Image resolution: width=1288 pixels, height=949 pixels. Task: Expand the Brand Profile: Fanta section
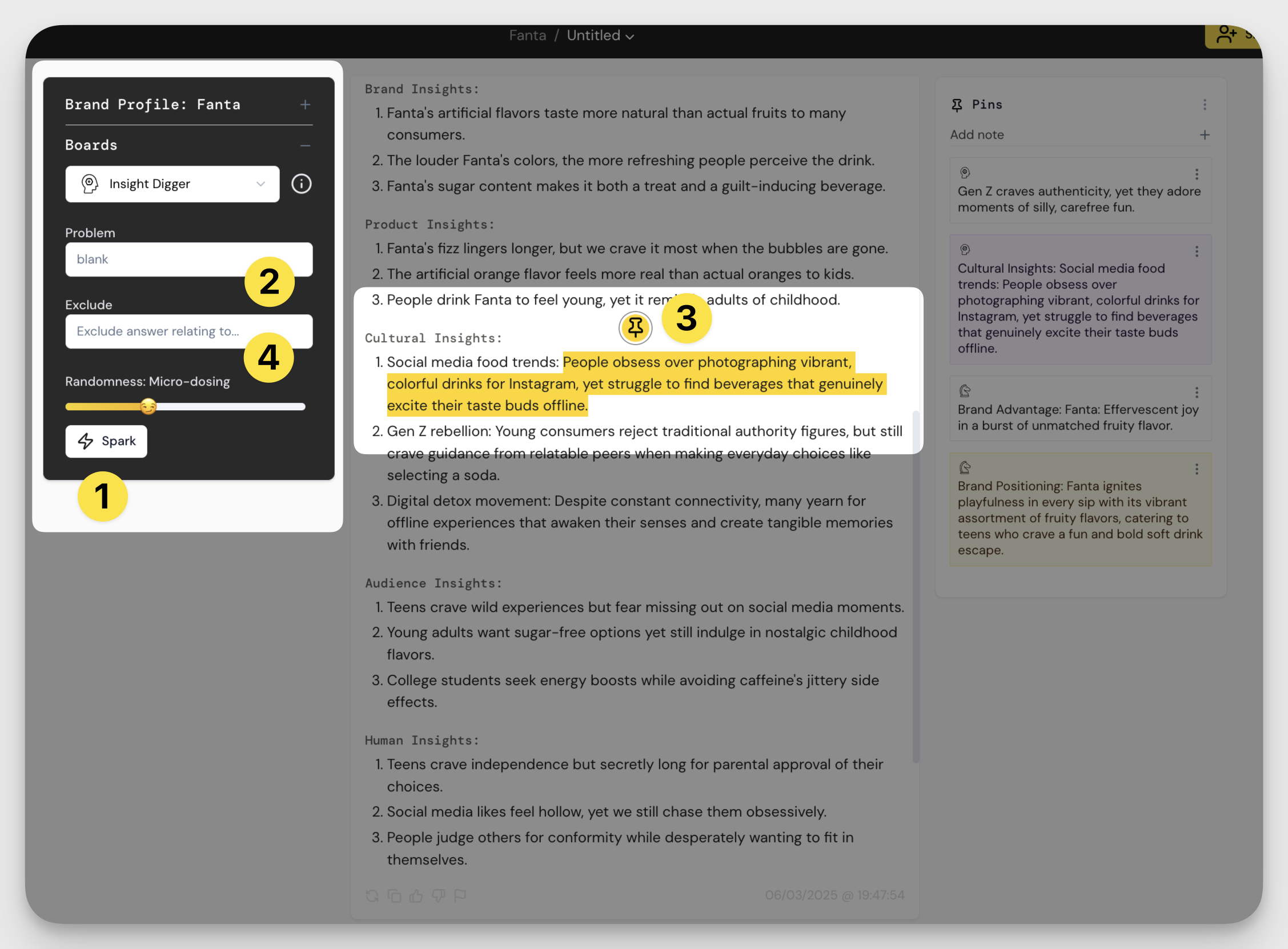pyautogui.click(x=305, y=105)
